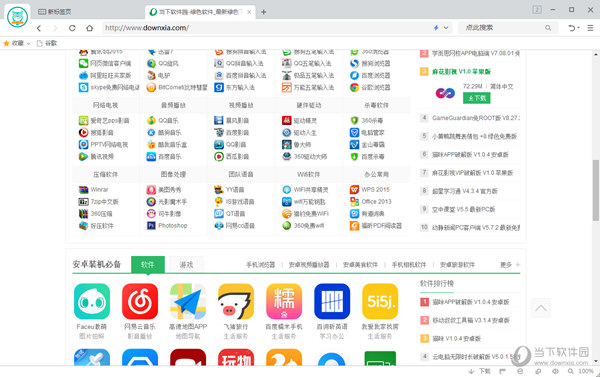Click the PPTV网络电视 icon
Screen dimensions: 600x377
pyautogui.click(x=83, y=145)
